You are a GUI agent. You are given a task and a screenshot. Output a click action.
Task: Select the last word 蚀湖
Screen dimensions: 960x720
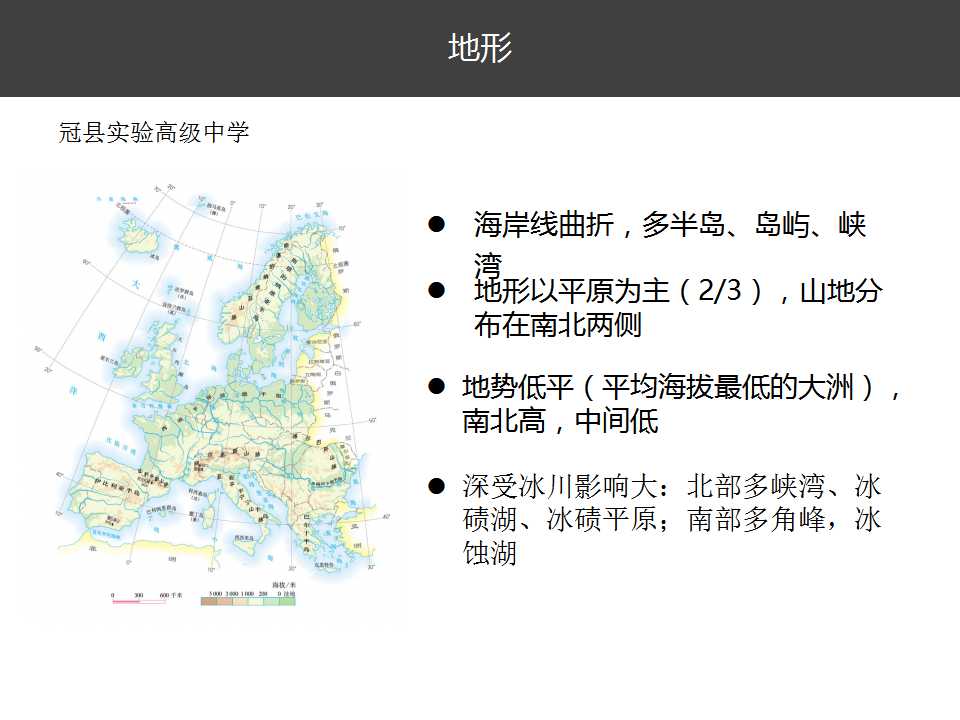point(490,553)
